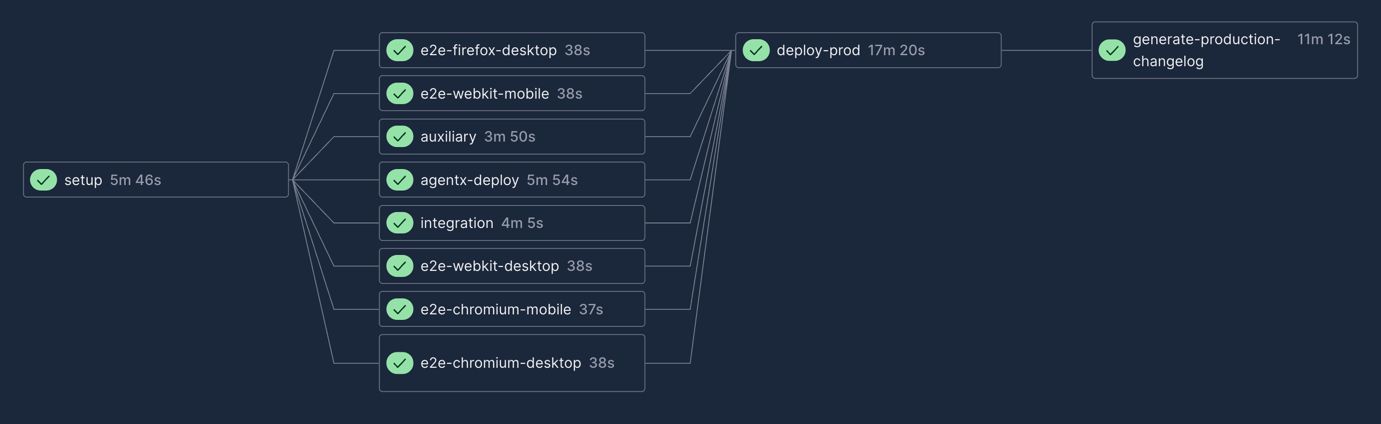Click success icon for e2e-firefox-desktop
The image size is (1381, 424).
pos(400,50)
